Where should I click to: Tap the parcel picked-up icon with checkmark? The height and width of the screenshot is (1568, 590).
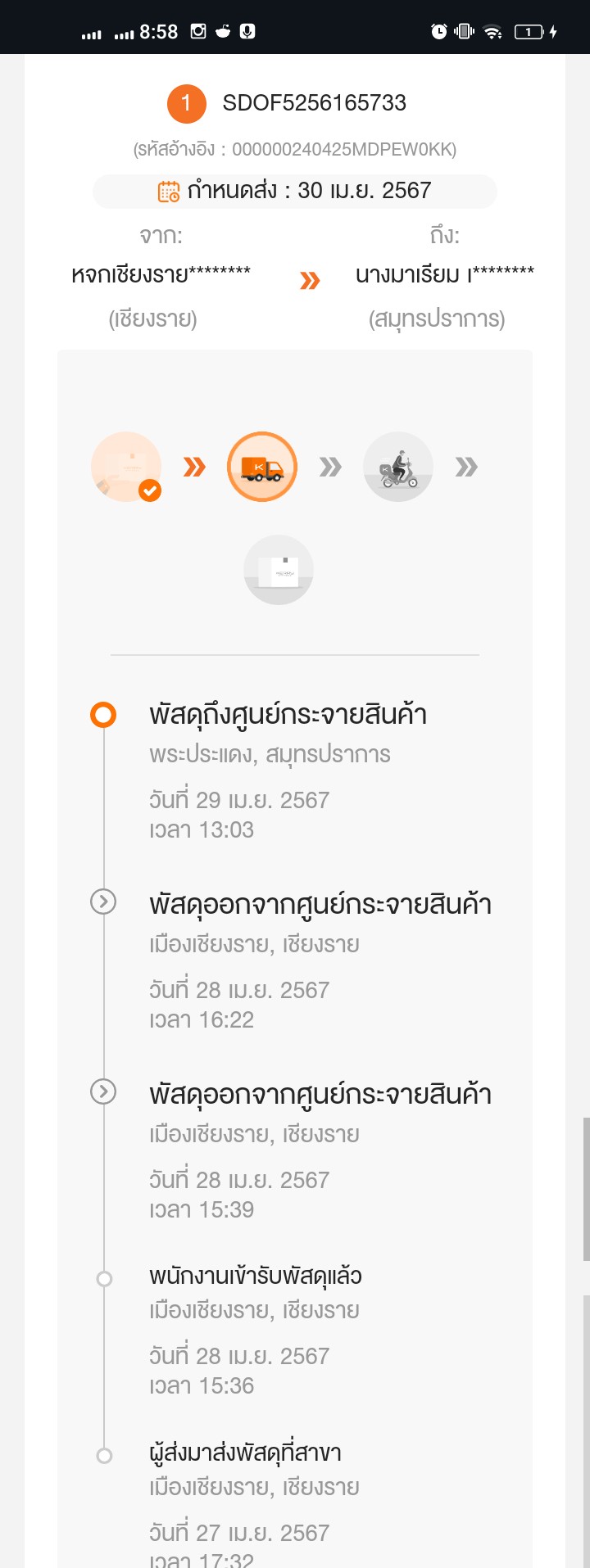tap(126, 467)
